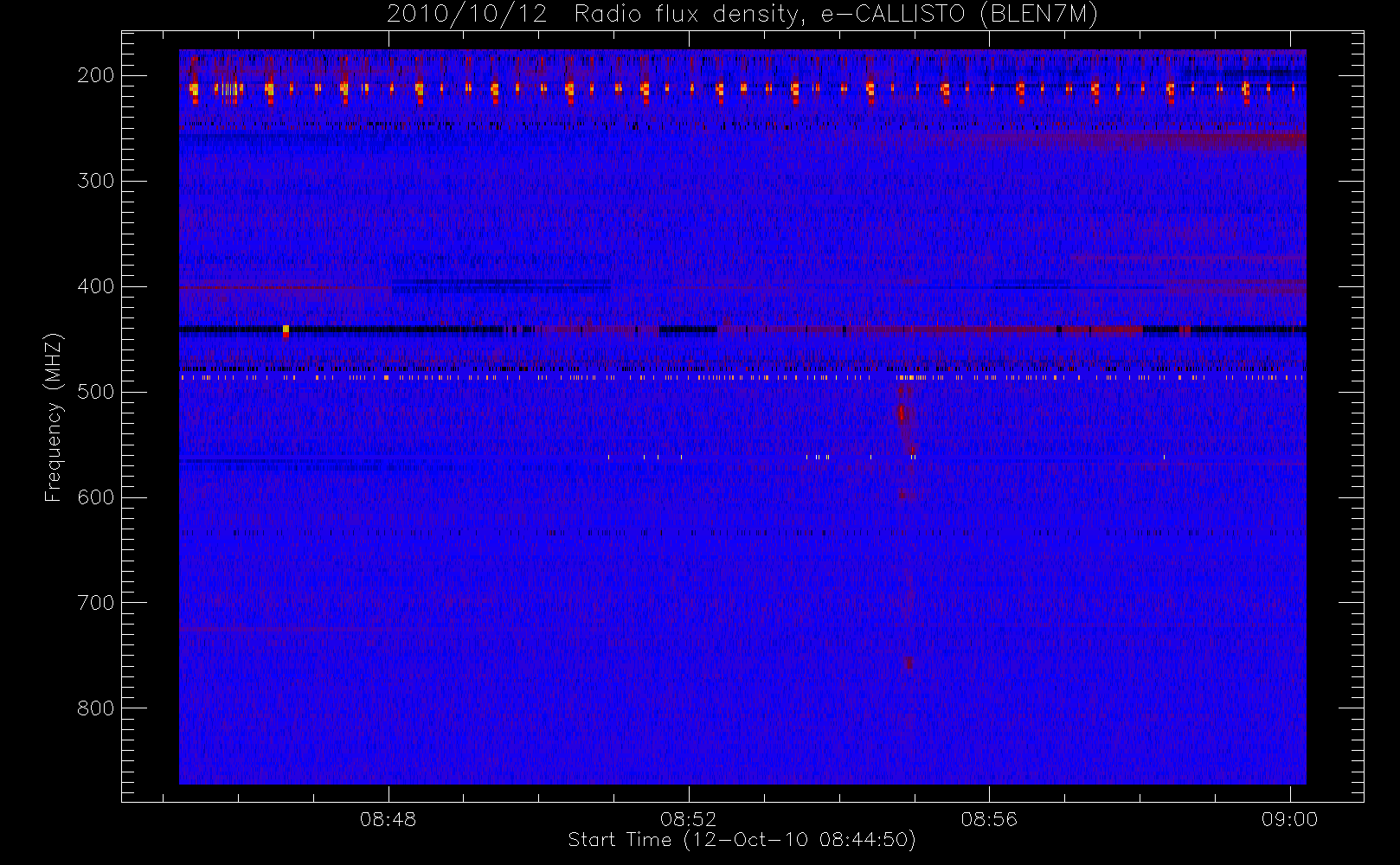Click the 300 frequency tick label
The image size is (1400, 865).
tap(96, 181)
